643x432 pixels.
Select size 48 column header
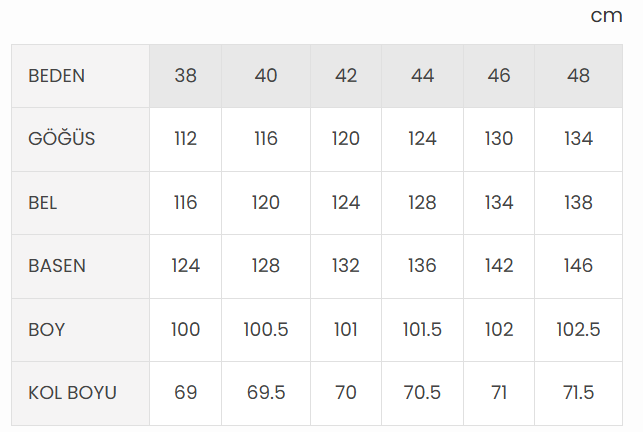(x=578, y=76)
